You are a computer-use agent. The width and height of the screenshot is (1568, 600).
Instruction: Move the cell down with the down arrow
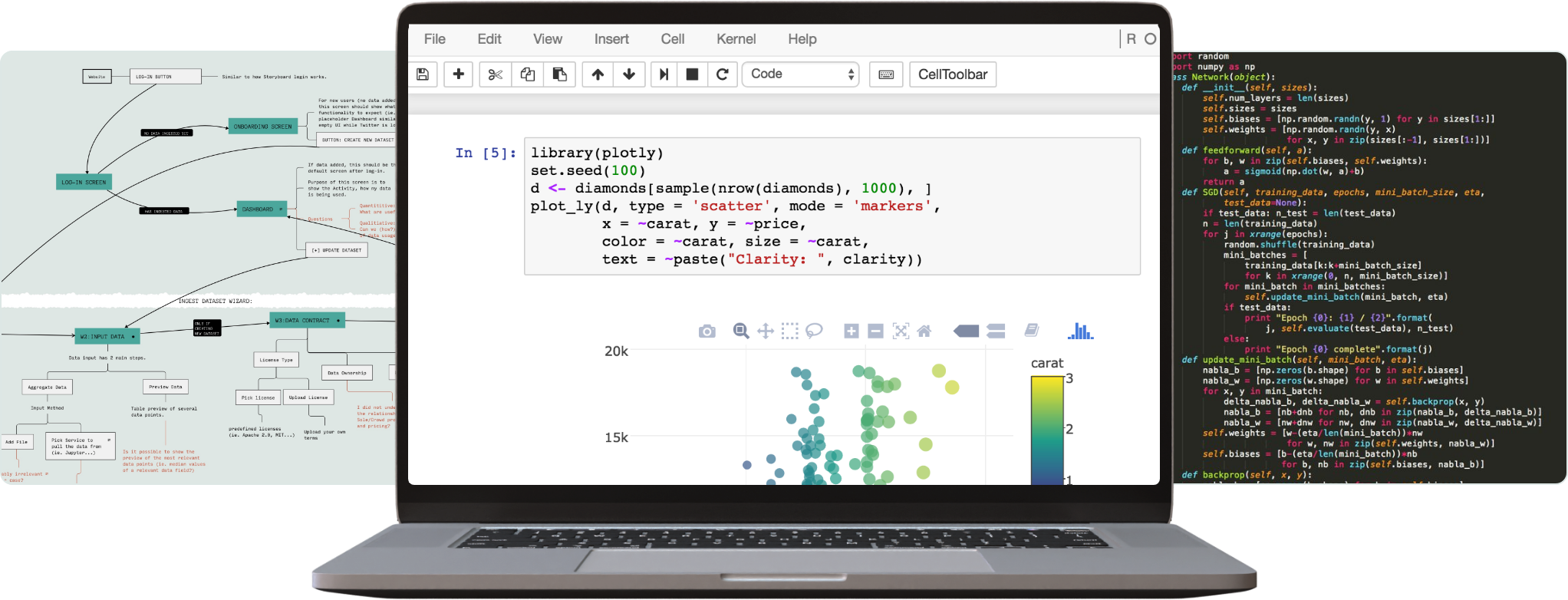point(629,74)
